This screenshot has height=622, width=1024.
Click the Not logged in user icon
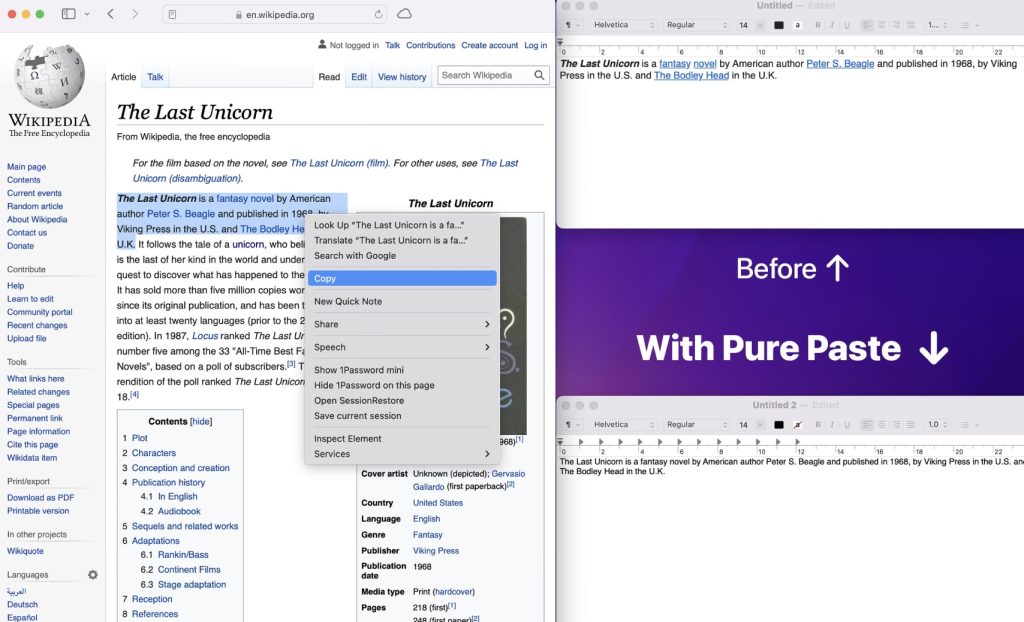pos(322,44)
